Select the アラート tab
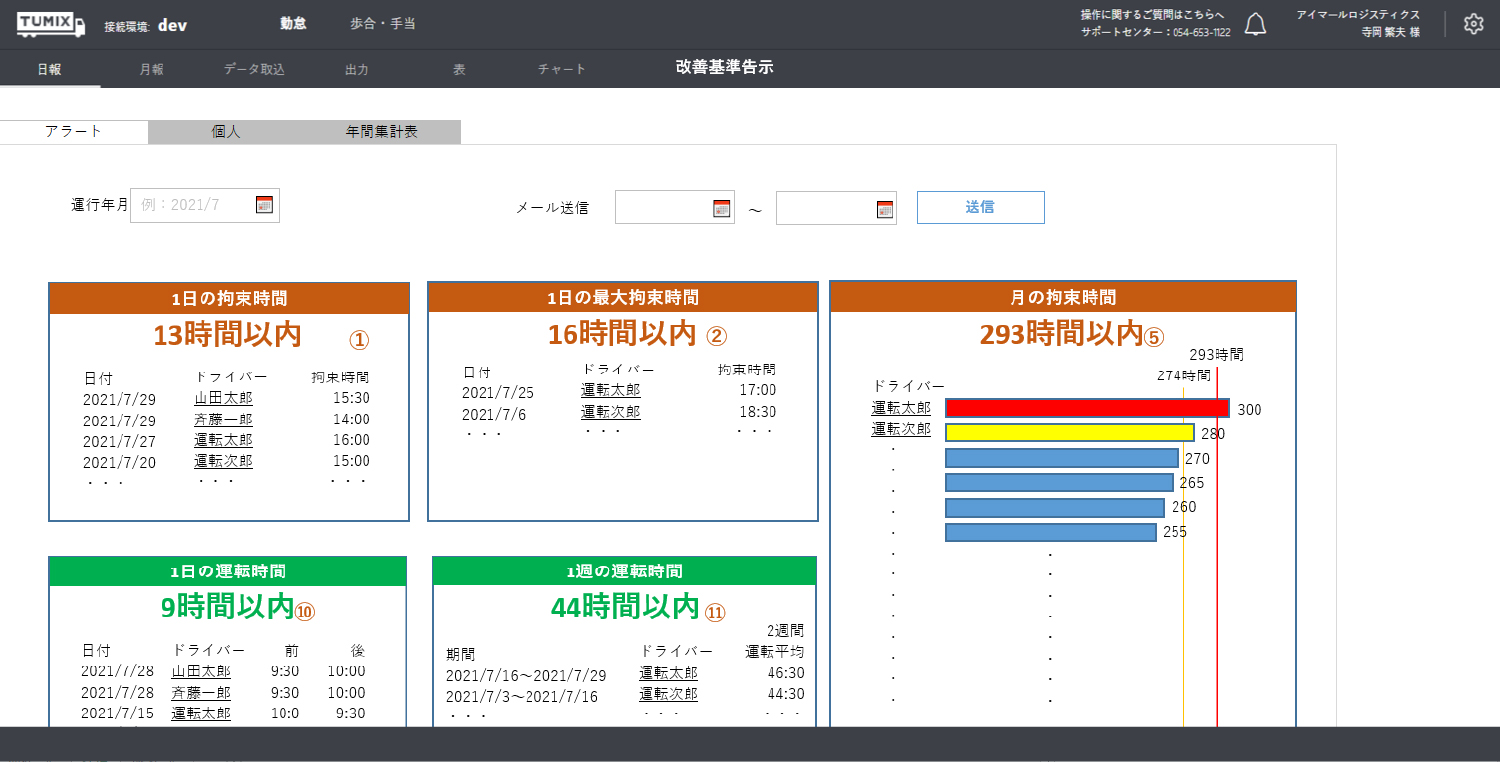The width and height of the screenshot is (1500, 762). coord(74,132)
